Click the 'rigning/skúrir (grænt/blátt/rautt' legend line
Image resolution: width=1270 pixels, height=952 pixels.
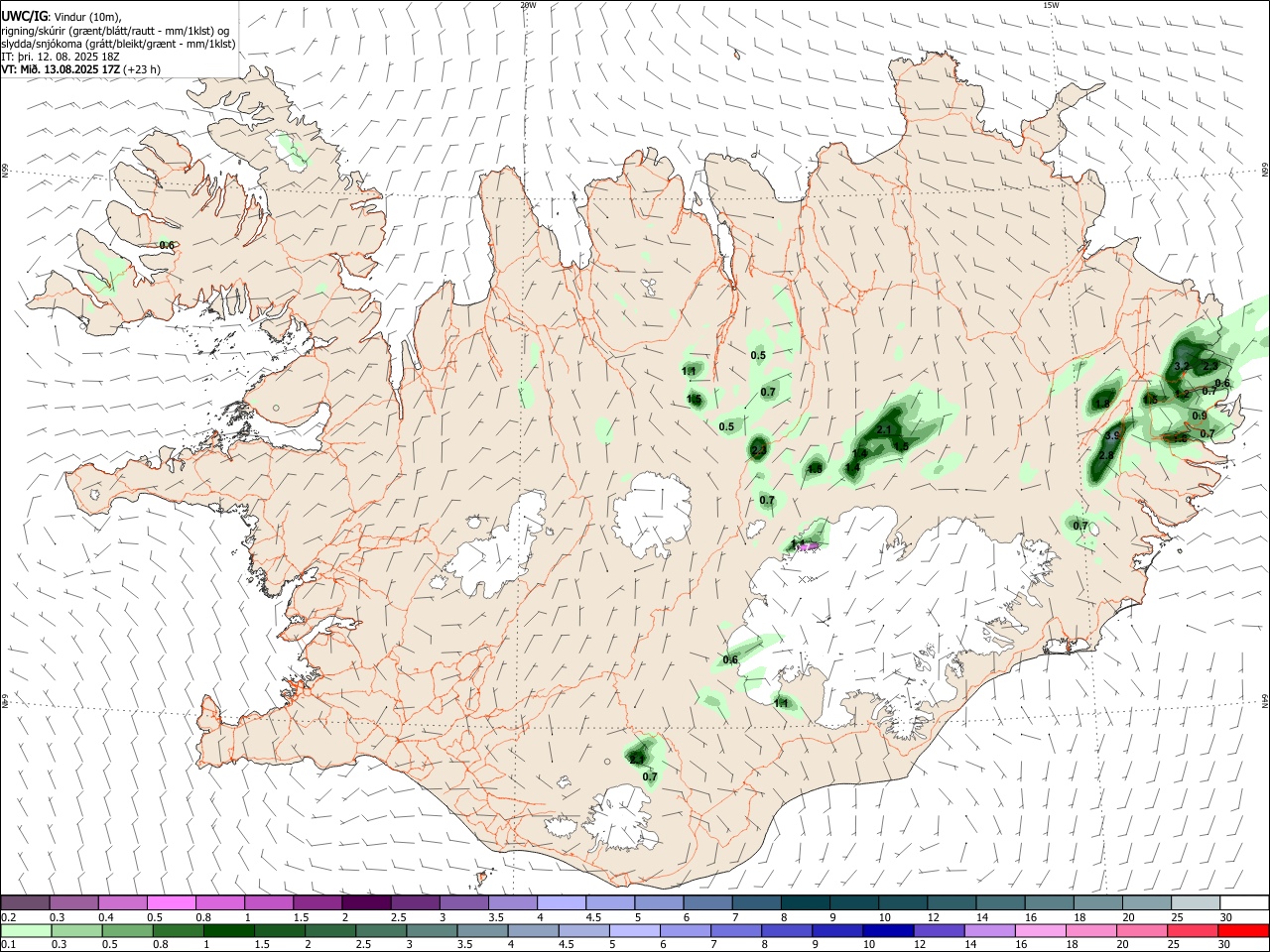pos(117,31)
